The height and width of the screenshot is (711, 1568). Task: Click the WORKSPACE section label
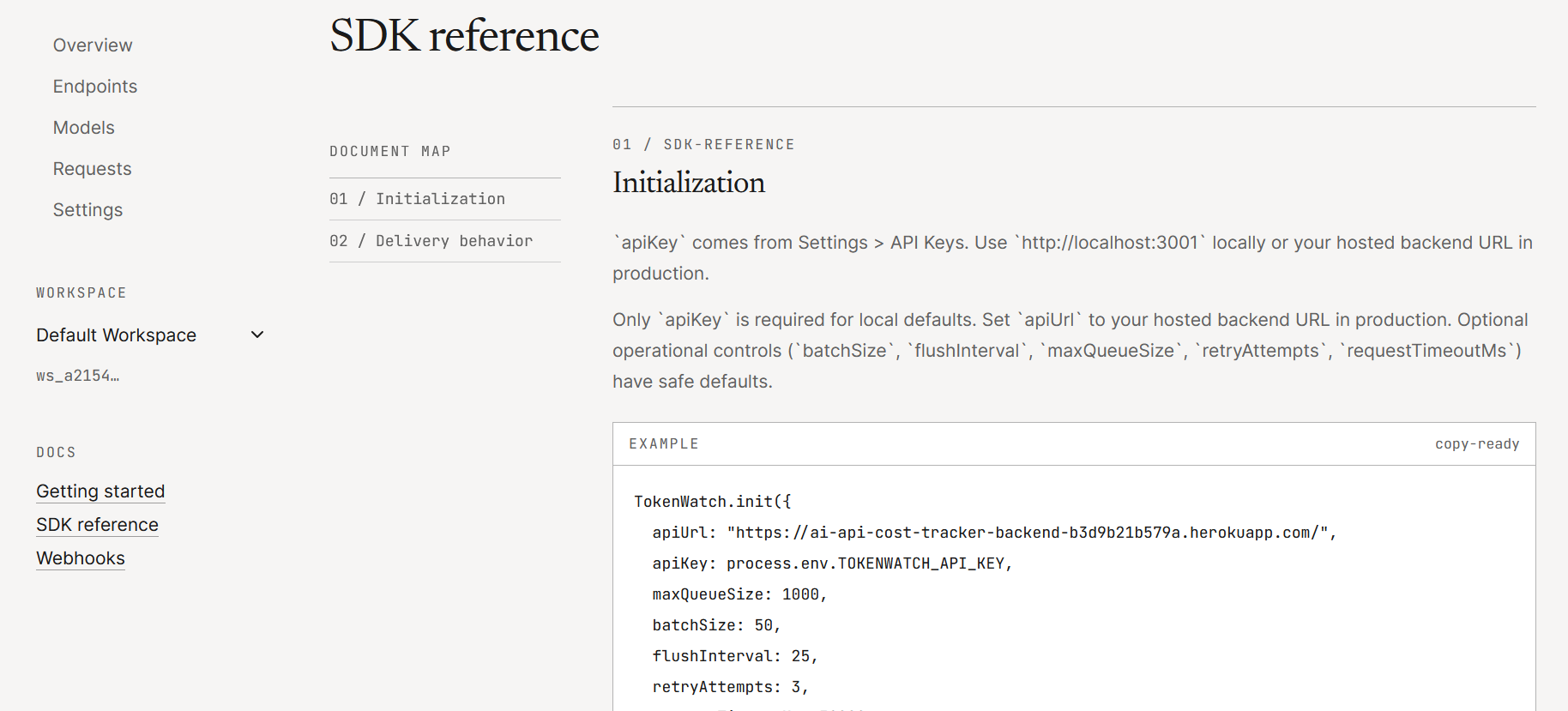tap(81, 293)
